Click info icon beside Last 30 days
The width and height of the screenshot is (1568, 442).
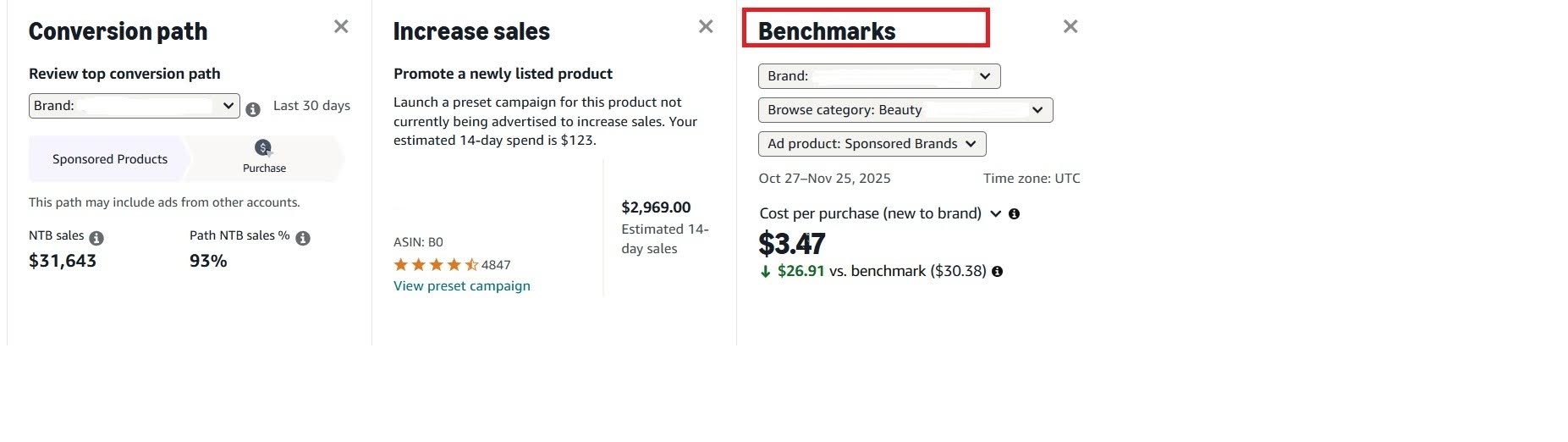pyautogui.click(x=253, y=109)
